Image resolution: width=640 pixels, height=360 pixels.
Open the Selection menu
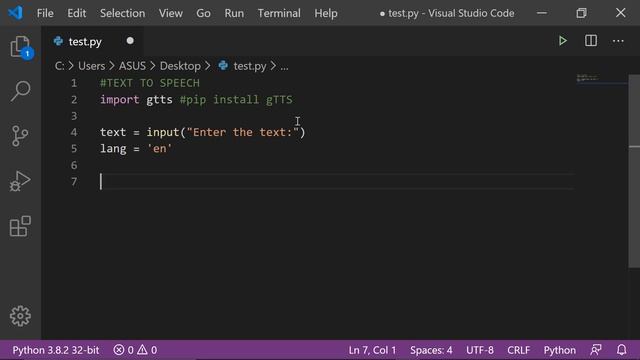(x=122, y=13)
